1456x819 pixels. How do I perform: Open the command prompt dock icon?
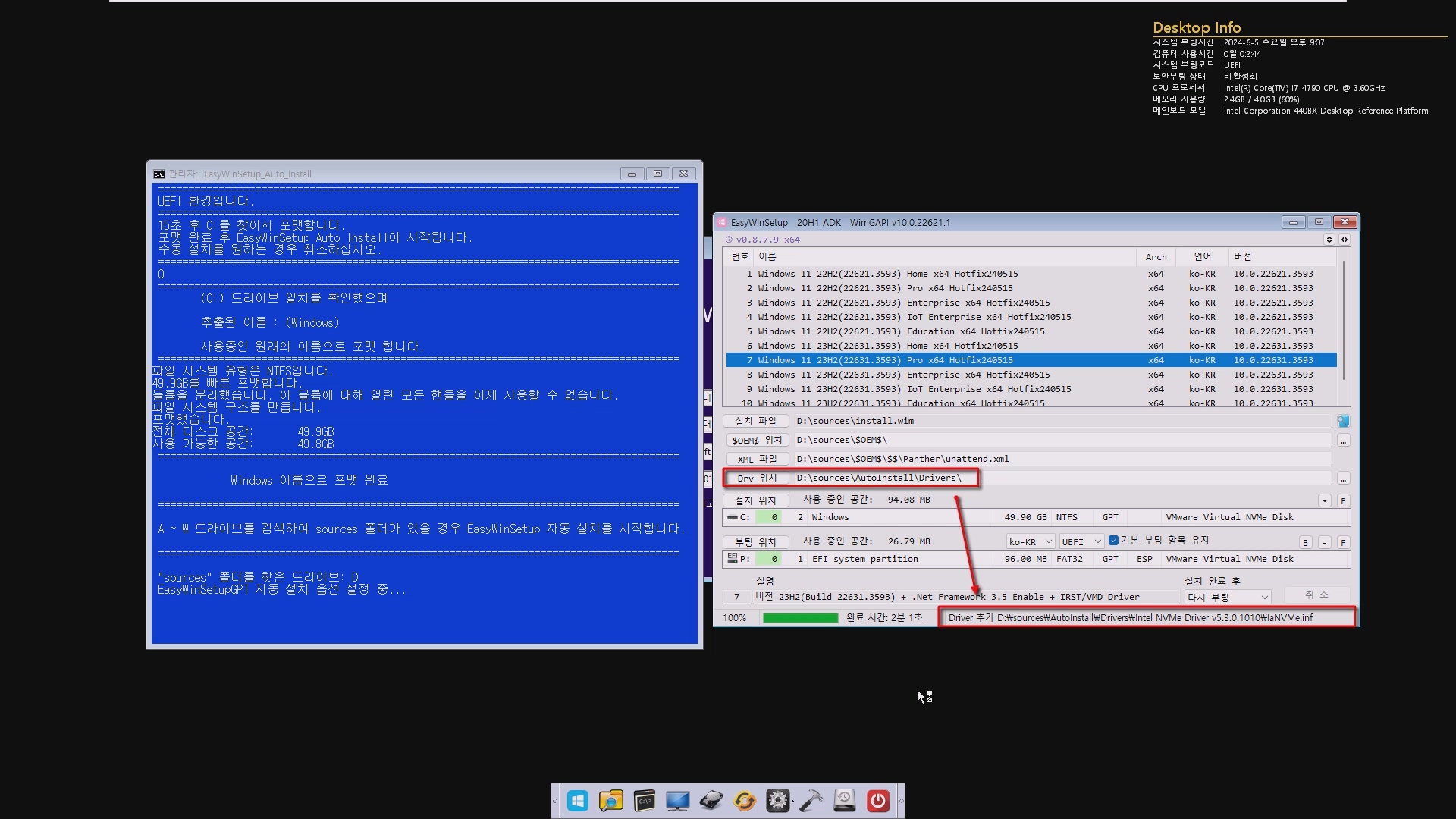645,801
